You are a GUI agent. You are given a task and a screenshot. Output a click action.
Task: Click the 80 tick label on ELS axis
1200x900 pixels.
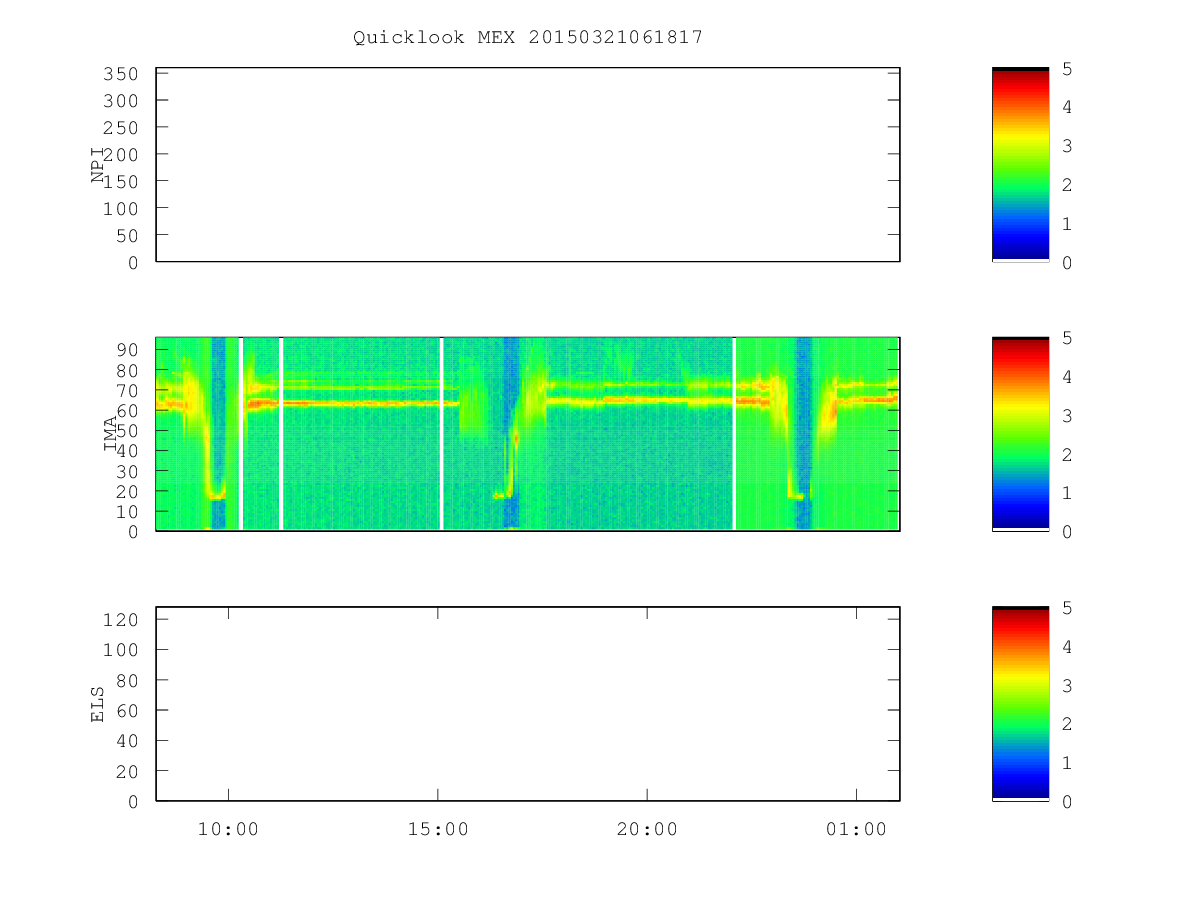pyautogui.click(x=126, y=680)
